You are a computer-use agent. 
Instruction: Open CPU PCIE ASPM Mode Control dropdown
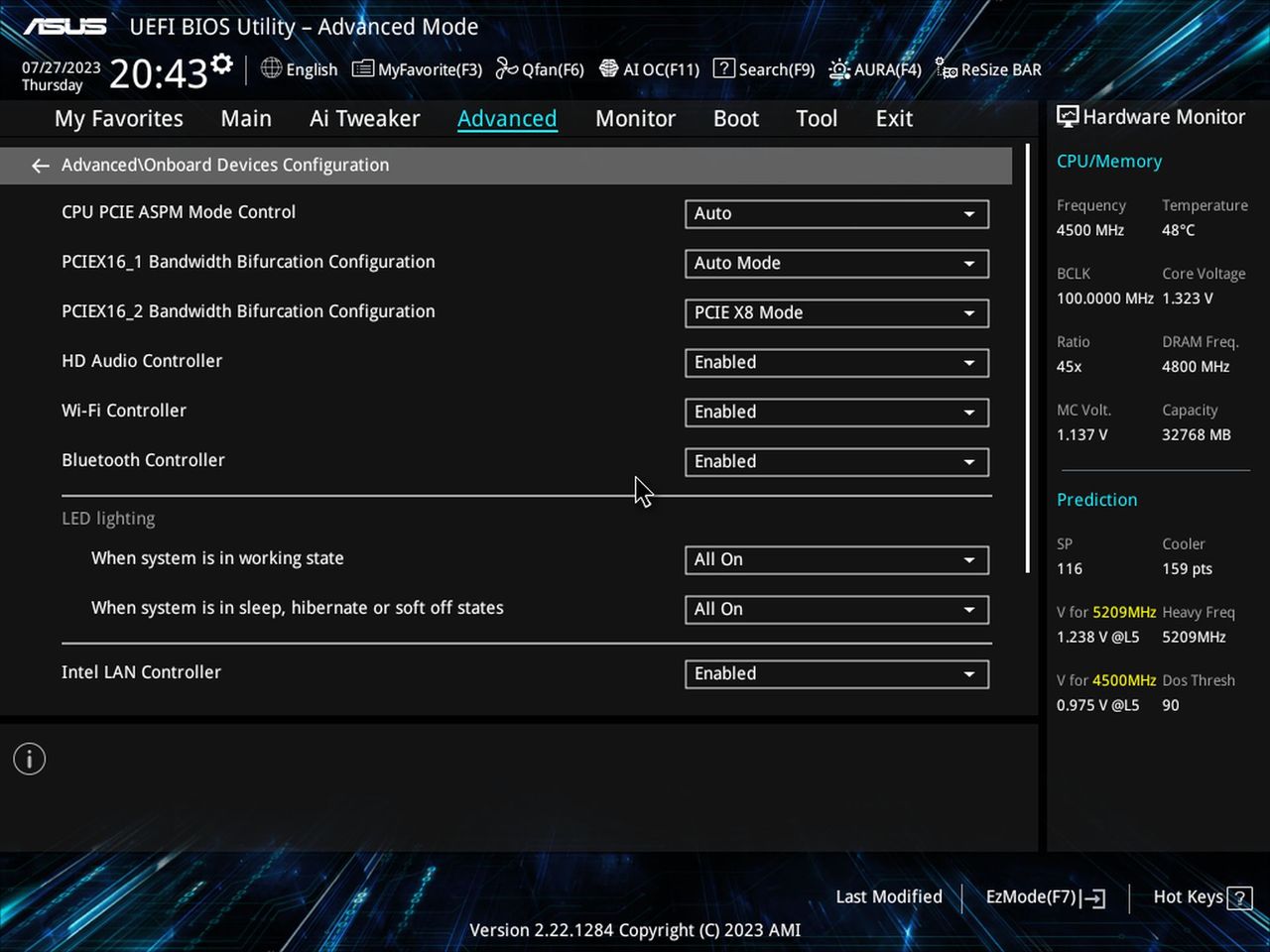(x=836, y=214)
